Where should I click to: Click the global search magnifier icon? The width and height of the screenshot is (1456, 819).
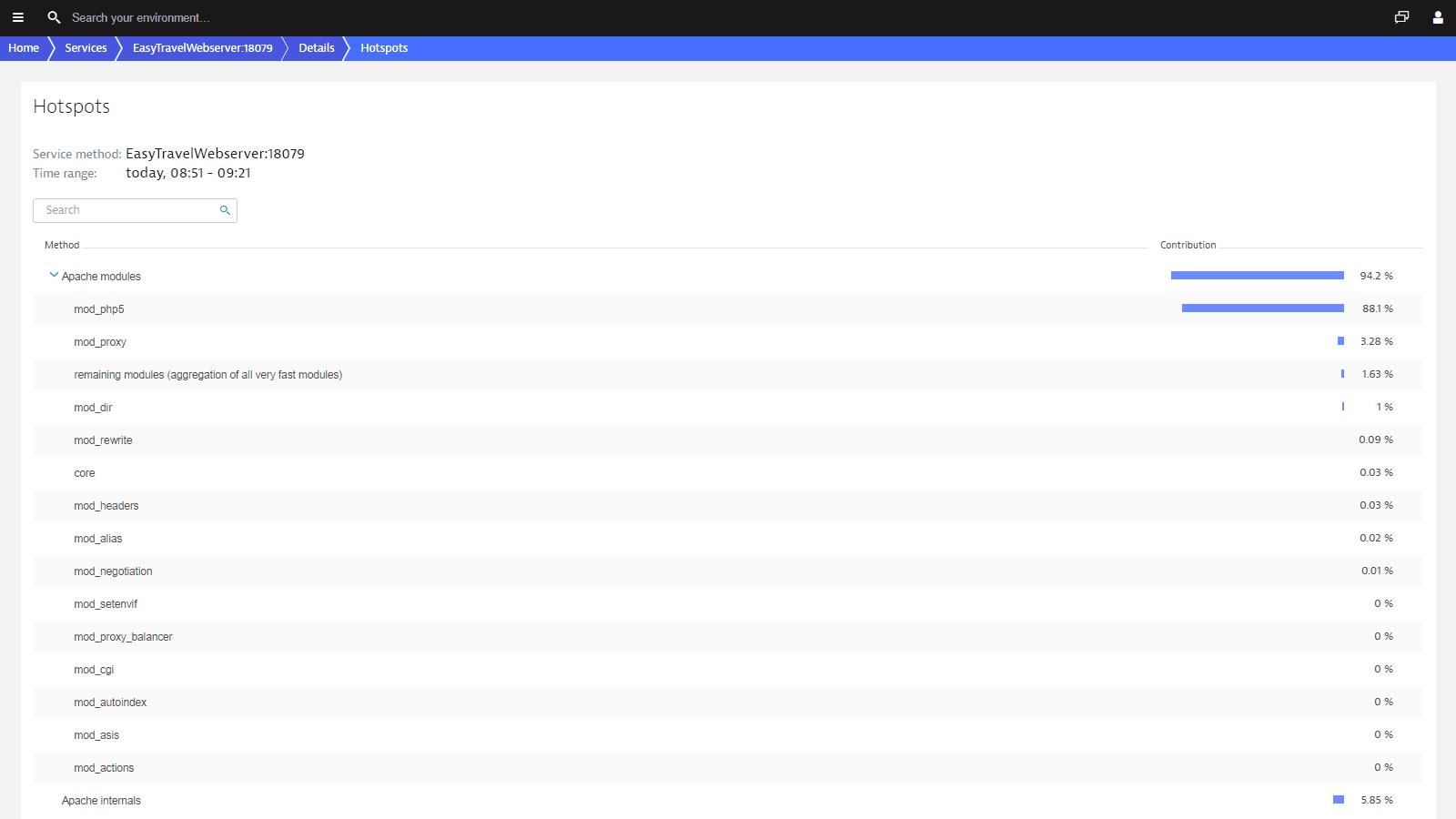pyautogui.click(x=54, y=17)
